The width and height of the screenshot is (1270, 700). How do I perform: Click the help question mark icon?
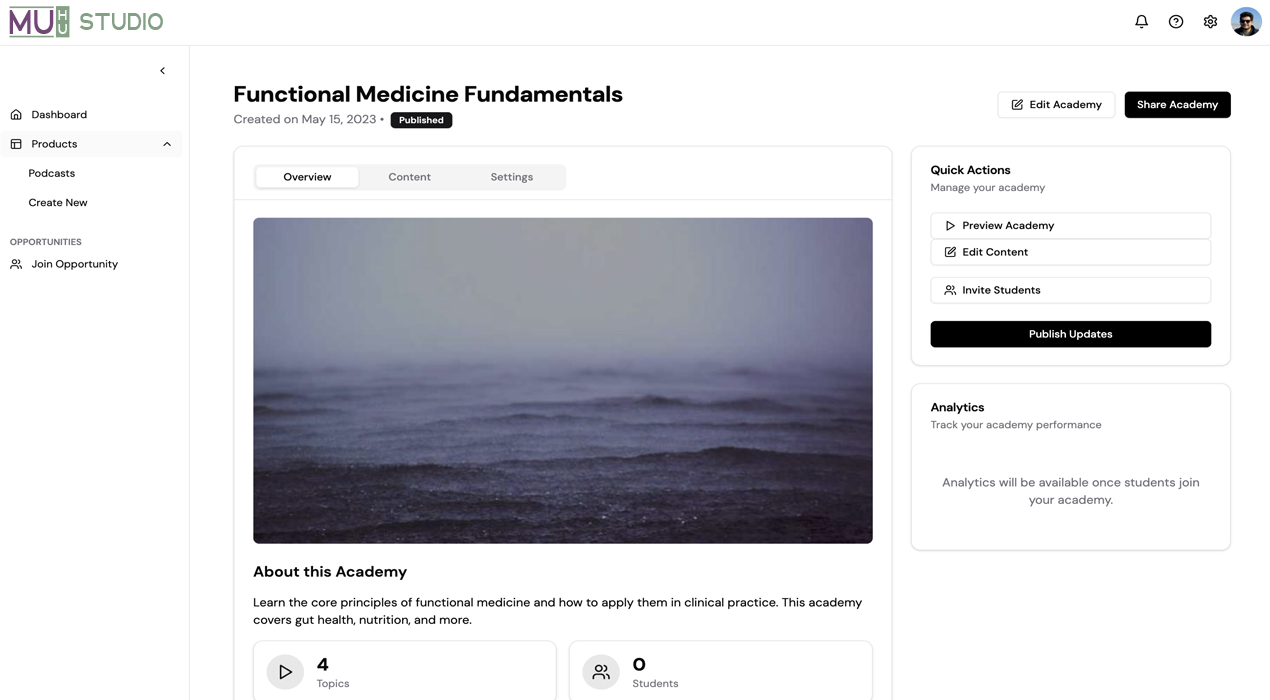1176,21
